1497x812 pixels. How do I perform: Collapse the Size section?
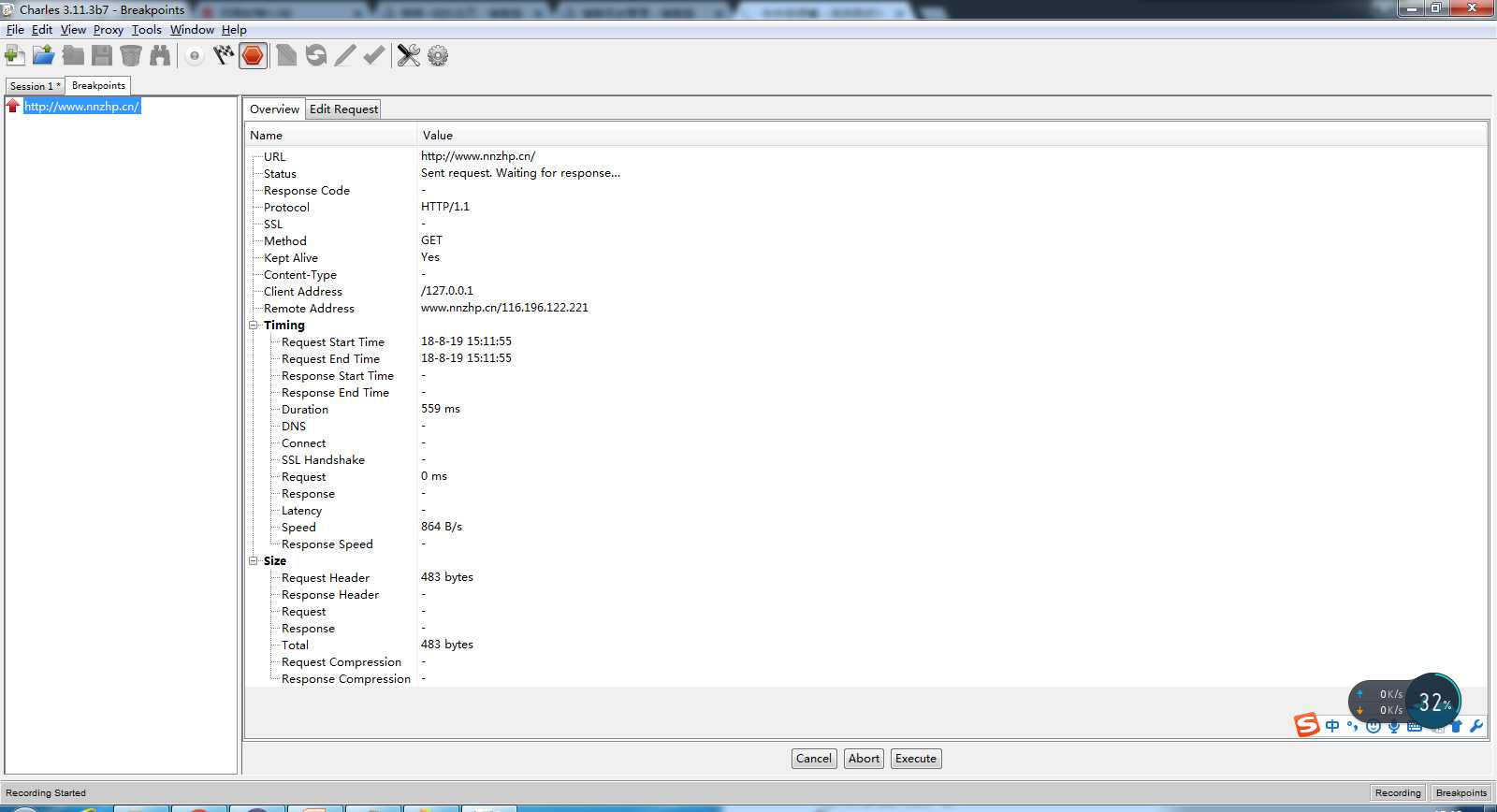254,560
